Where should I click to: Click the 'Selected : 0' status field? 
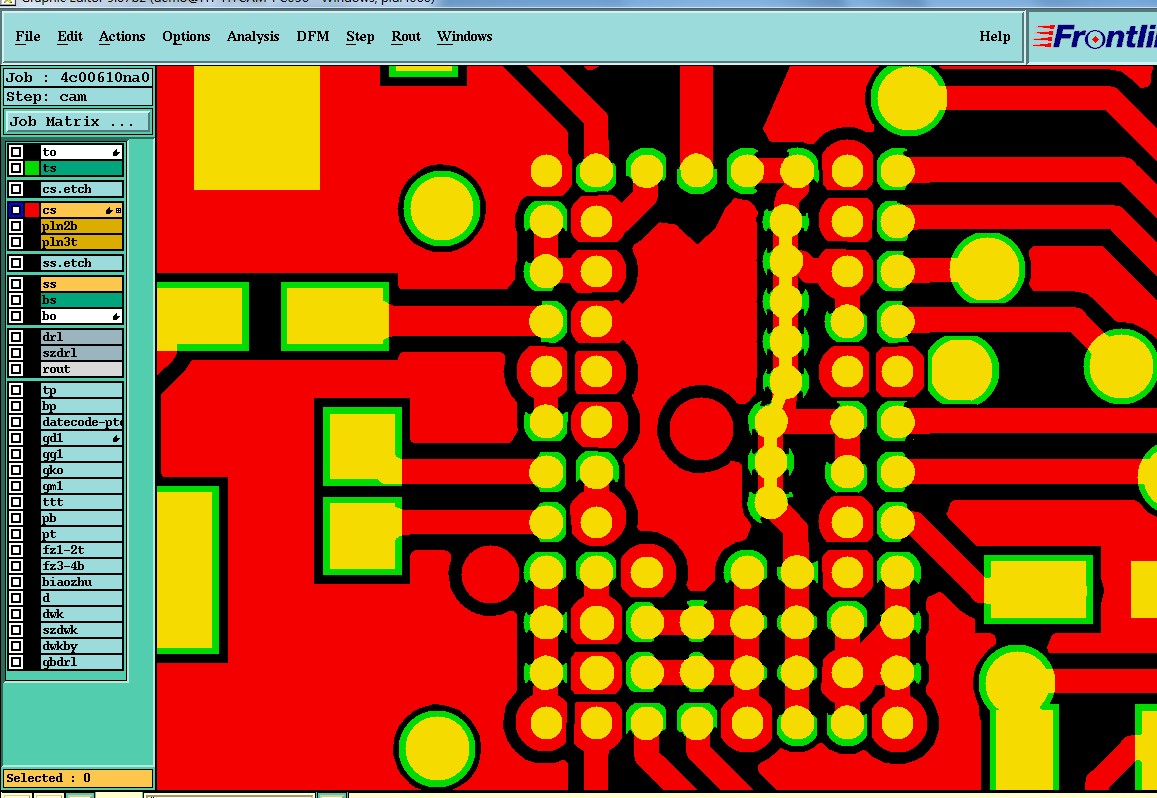pos(77,778)
